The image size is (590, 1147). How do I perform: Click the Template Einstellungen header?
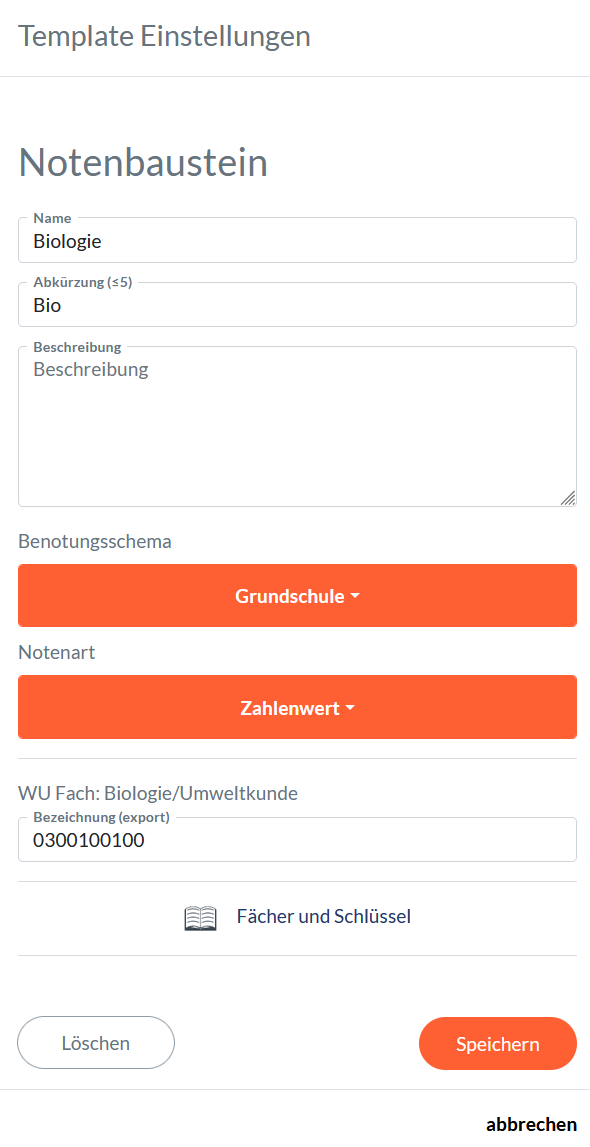(x=164, y=36)
